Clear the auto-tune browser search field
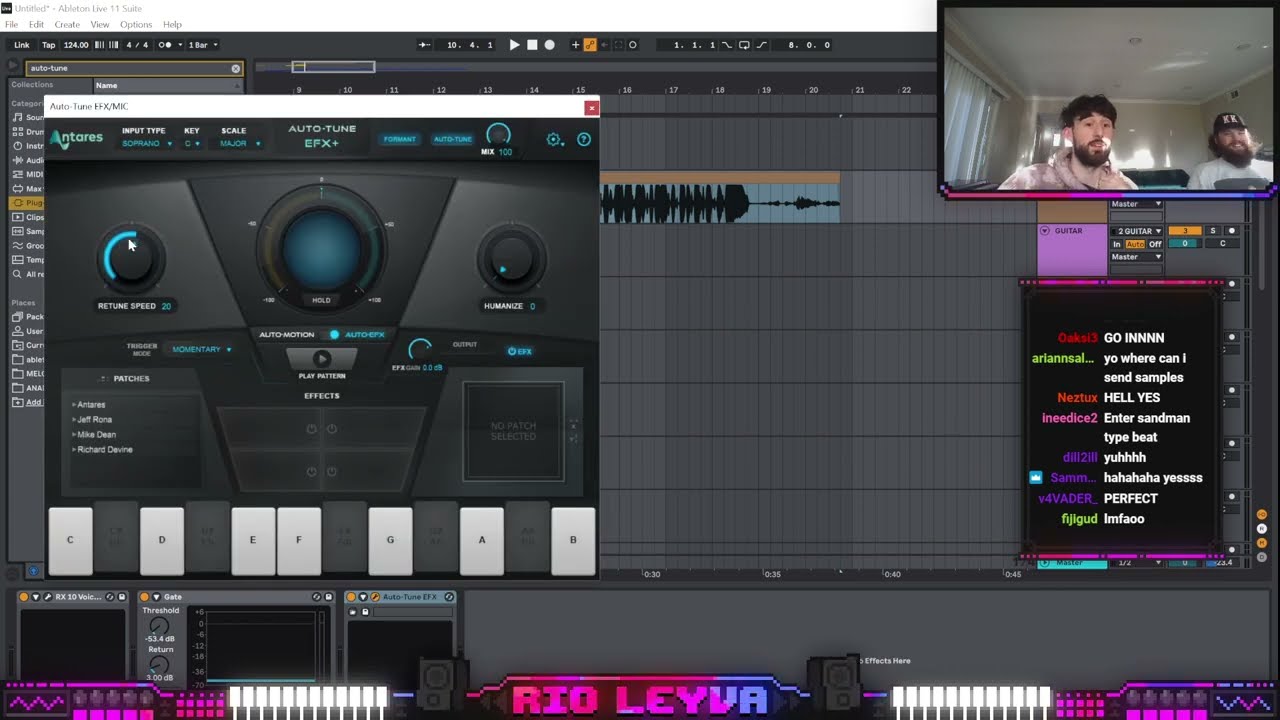This screenshot has width=1280, height=720. click(236, 68)
